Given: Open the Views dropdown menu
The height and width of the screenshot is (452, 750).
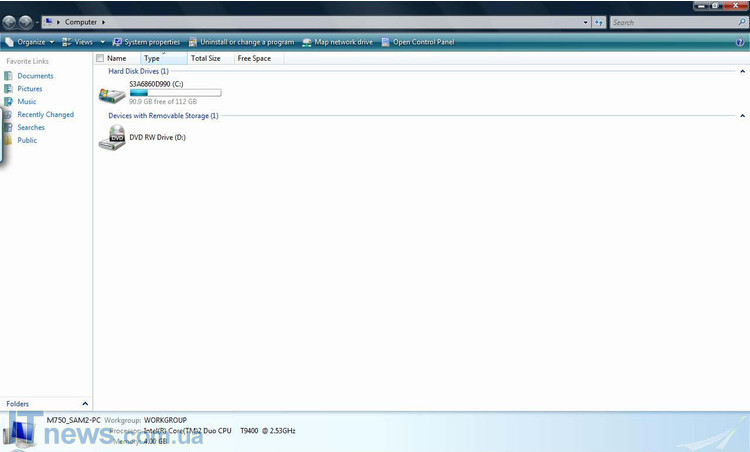Looking at the screenshot, I should click(83, 42).
